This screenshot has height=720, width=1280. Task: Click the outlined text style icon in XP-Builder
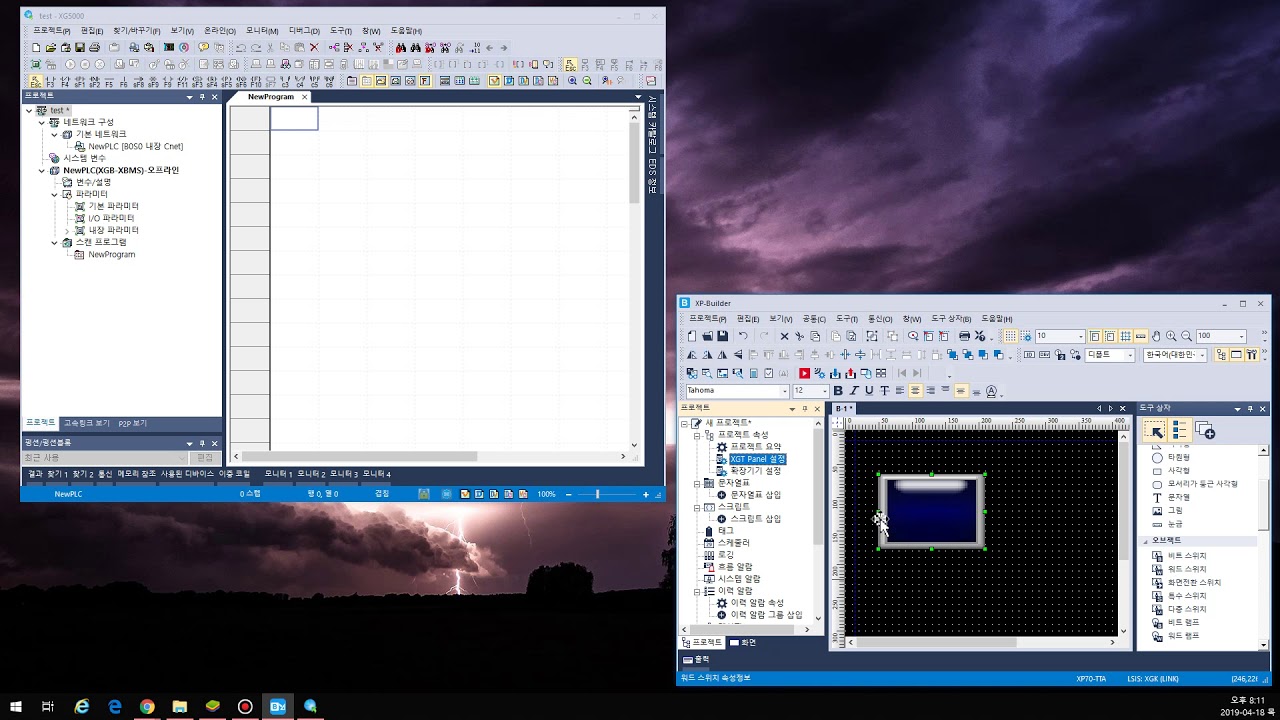(x=991, y=391)
